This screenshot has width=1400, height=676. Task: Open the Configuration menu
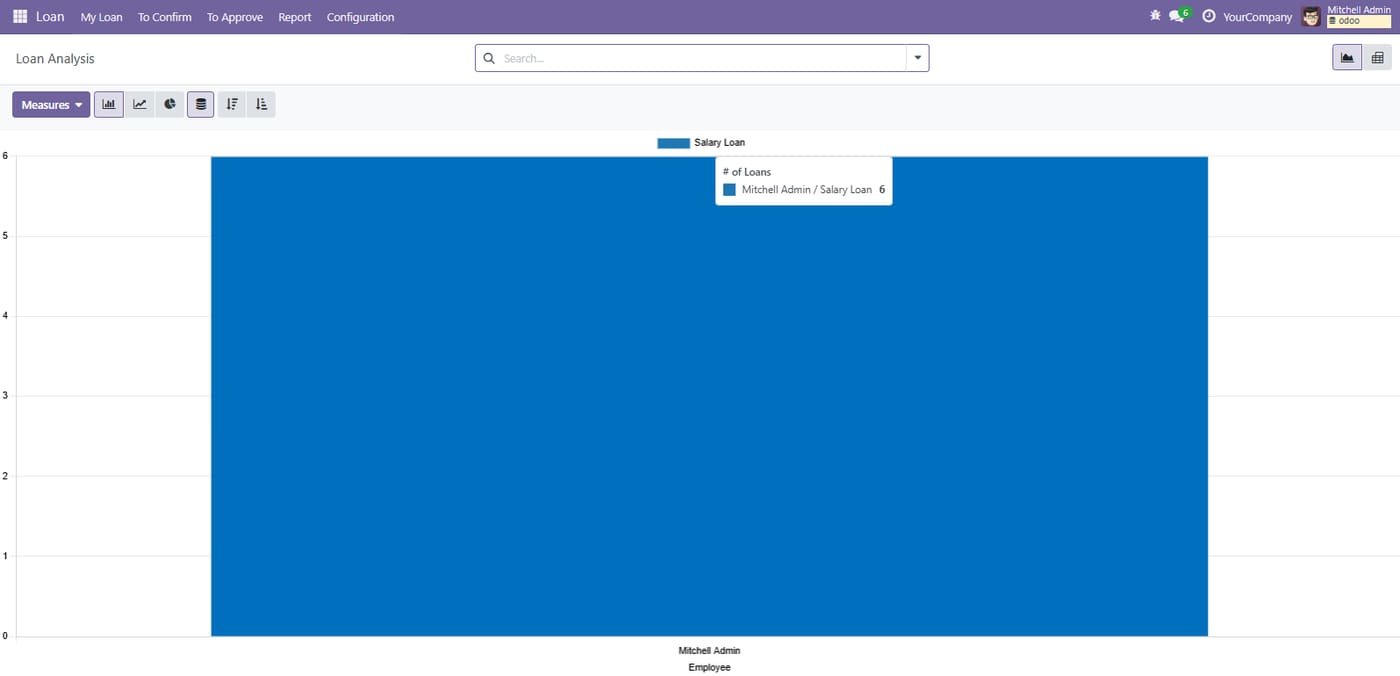361,17
